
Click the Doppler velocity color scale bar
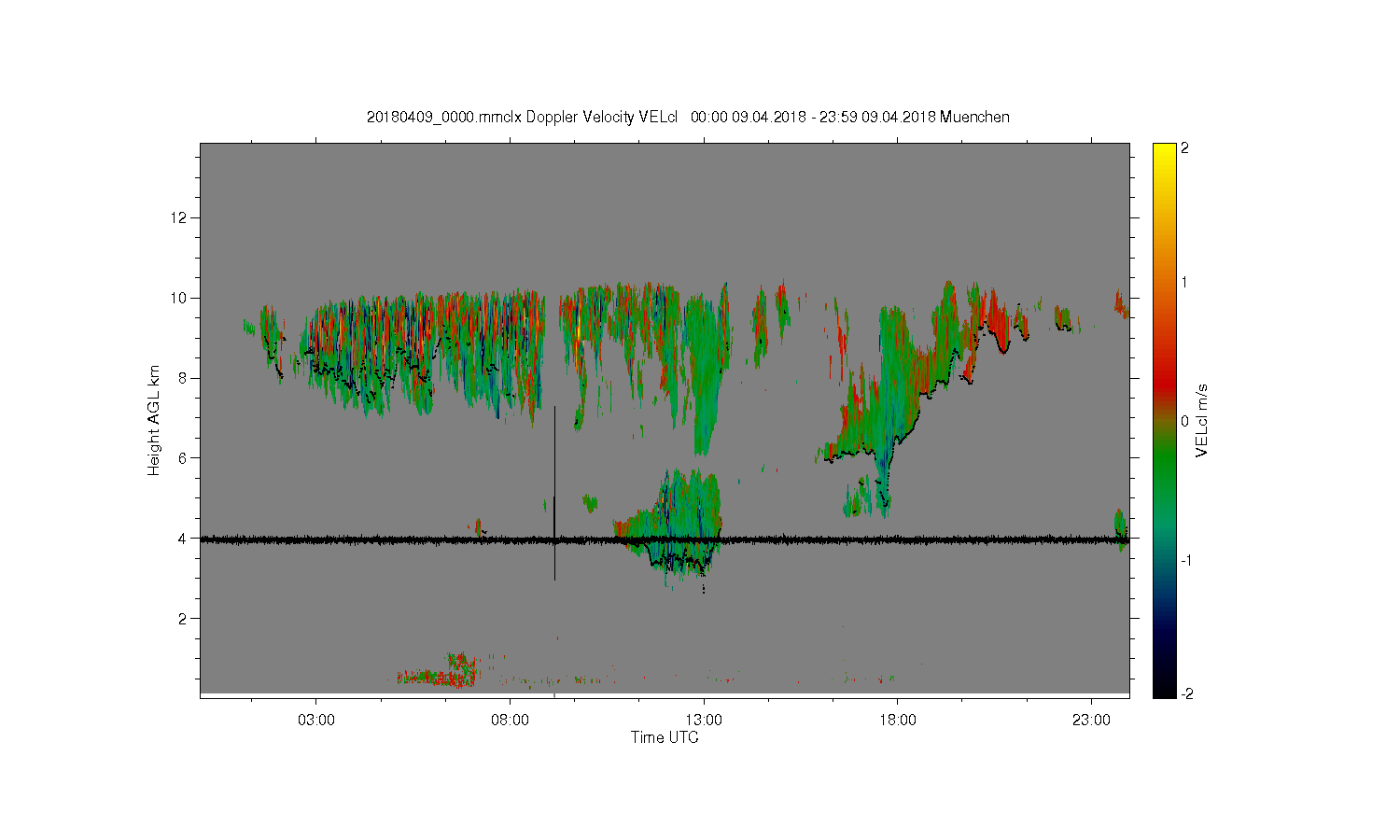pos(1164,420)
